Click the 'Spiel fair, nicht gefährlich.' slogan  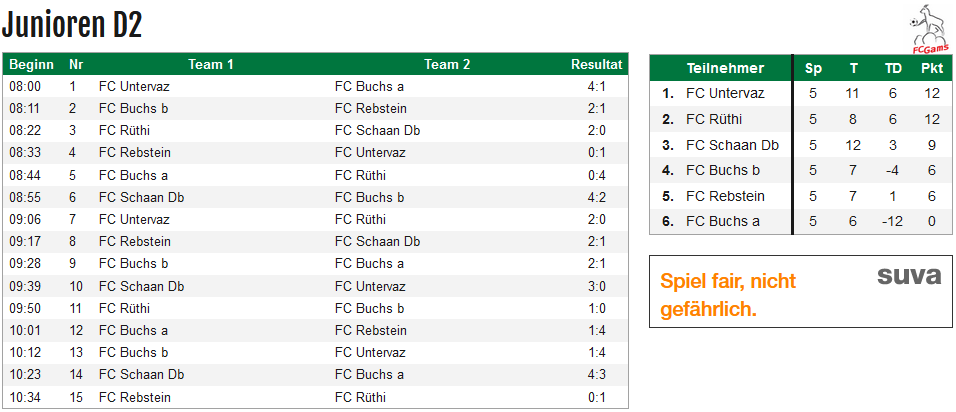[x=728, y=295]
